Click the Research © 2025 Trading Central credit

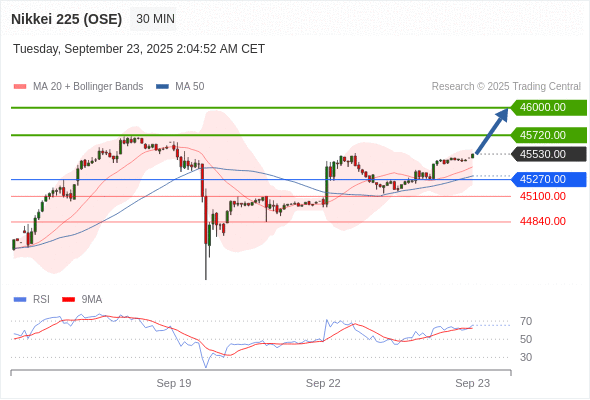(506, 87)
